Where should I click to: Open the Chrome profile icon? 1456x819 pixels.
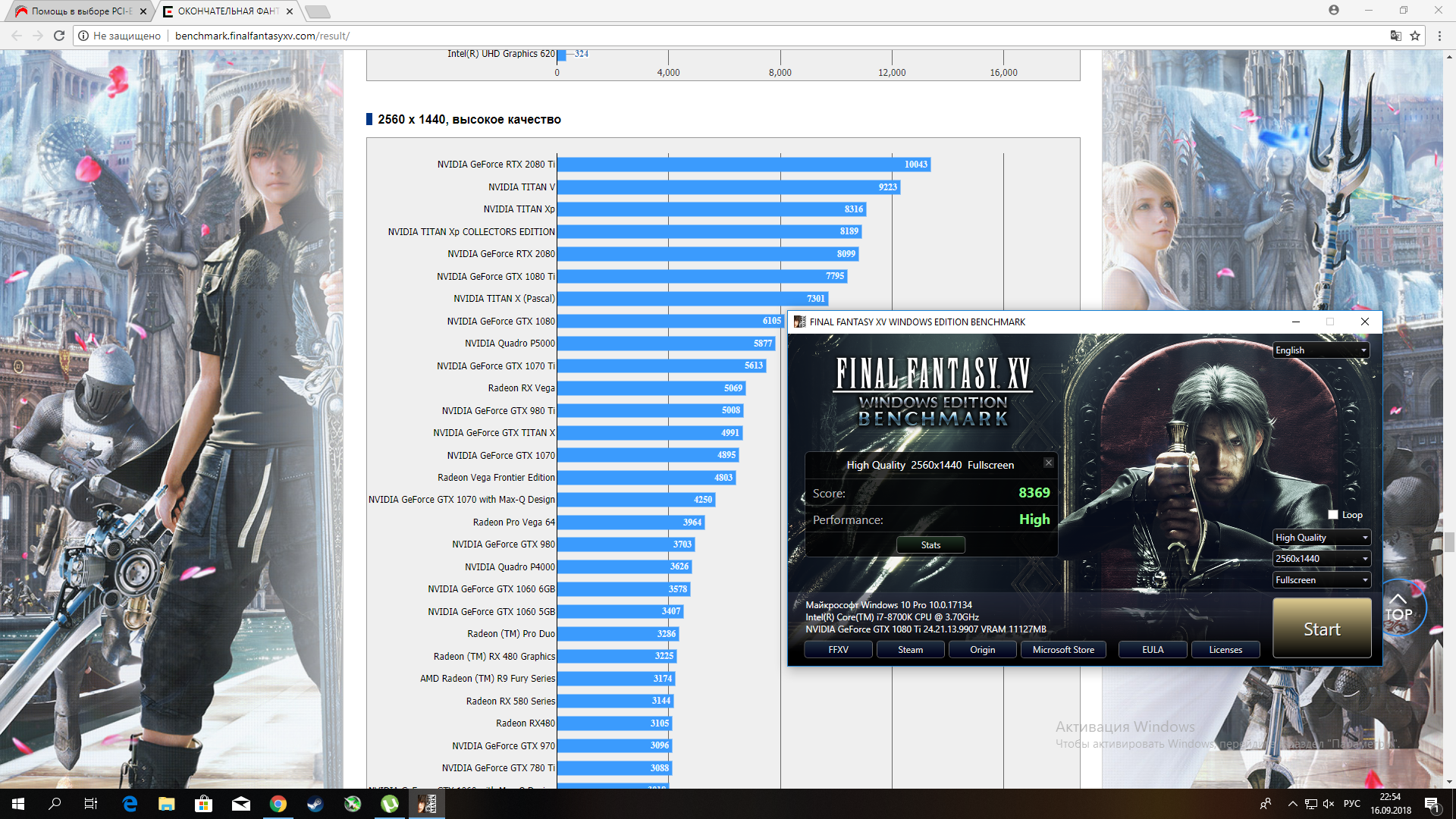(1334, 10)
